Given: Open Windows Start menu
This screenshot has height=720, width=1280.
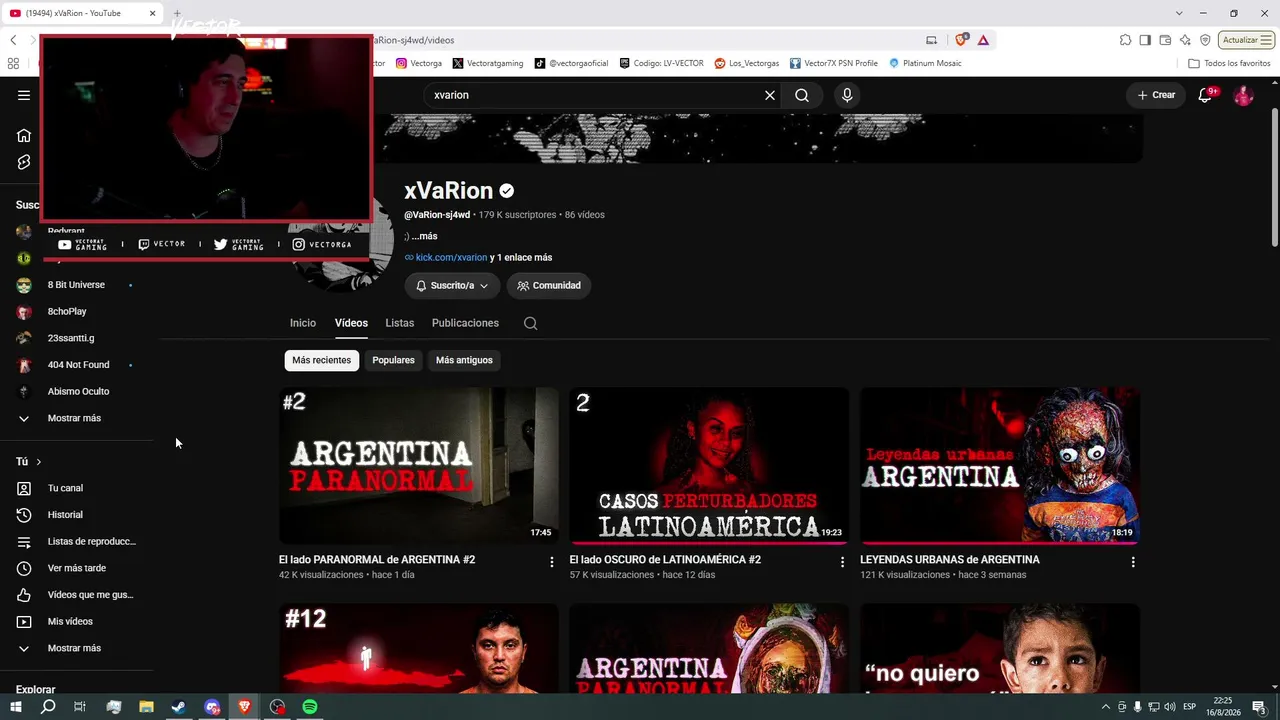Looking at the screenshot, I should pyautogui.click(x=15, y=707).
